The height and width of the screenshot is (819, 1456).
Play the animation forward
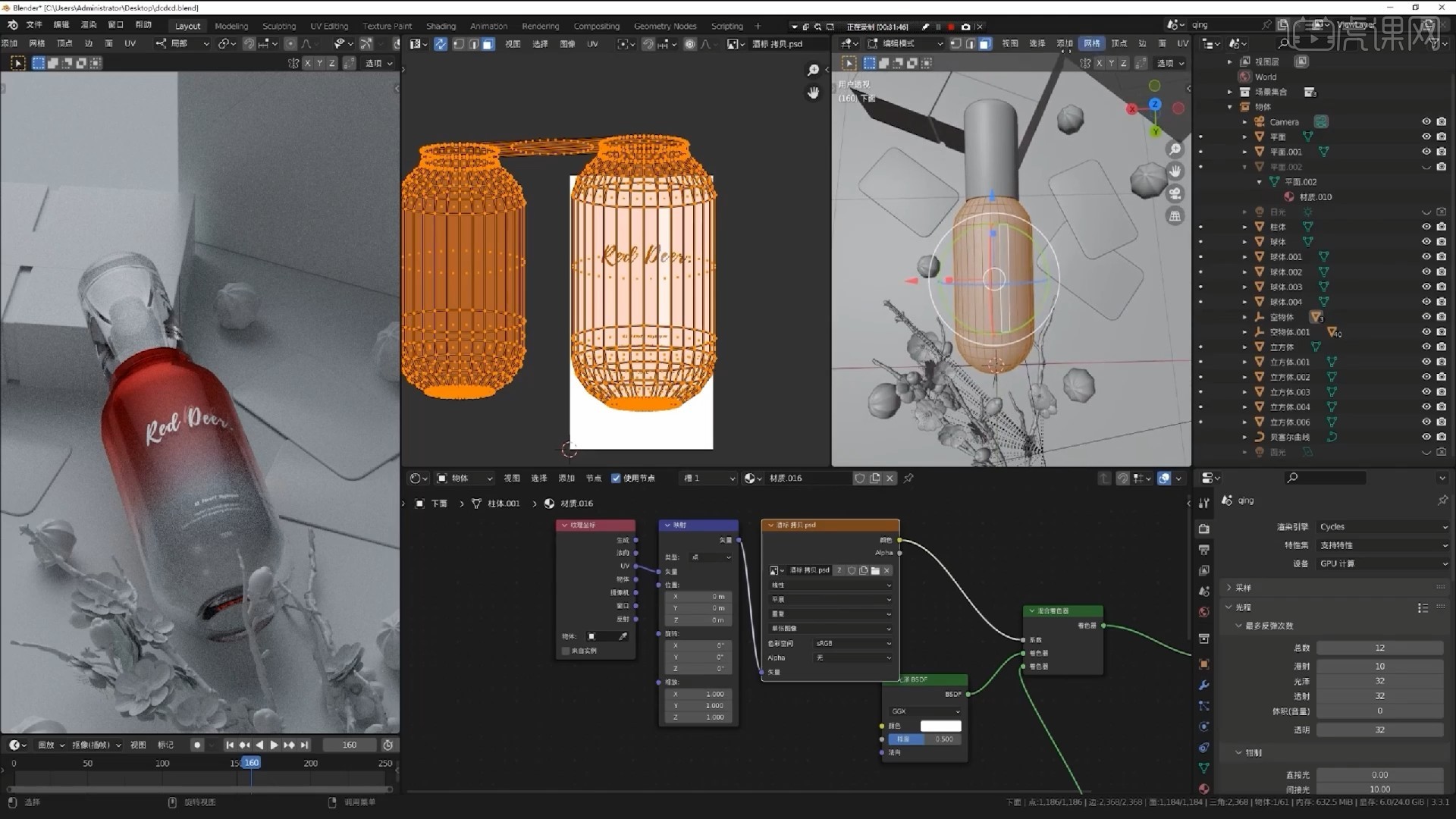pos(274,745)
